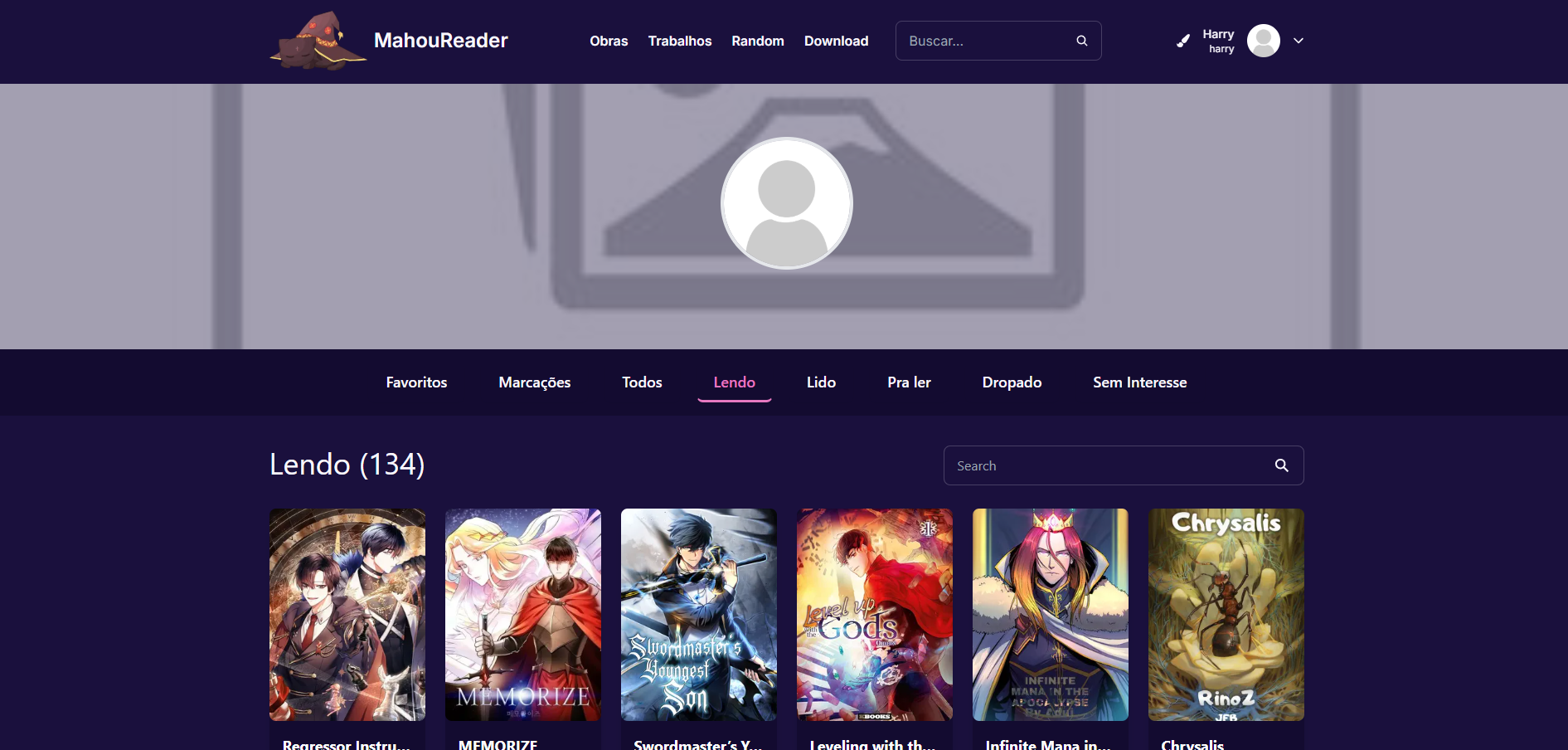Expand the user menu chevron

pyautogui.click(x=1298, y=41)
